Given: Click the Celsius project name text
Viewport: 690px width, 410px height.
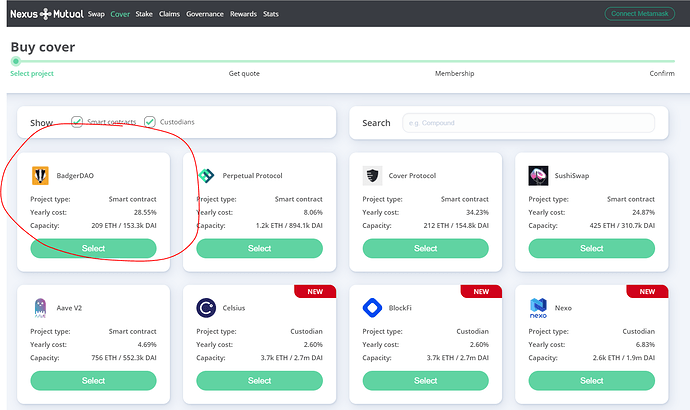Looking at the screenshot, I should 234,308.
